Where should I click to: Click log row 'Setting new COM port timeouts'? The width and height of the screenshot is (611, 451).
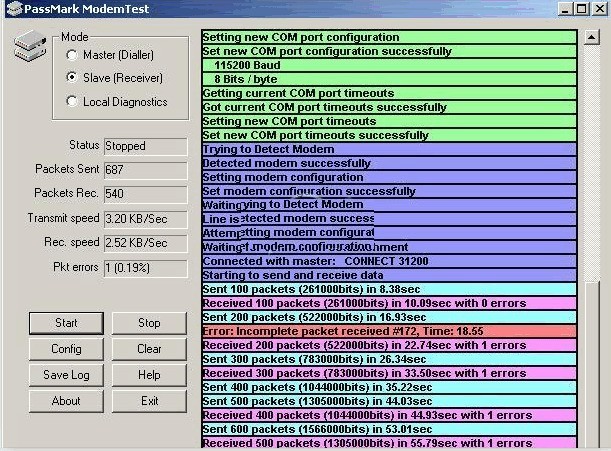[389, 122]
